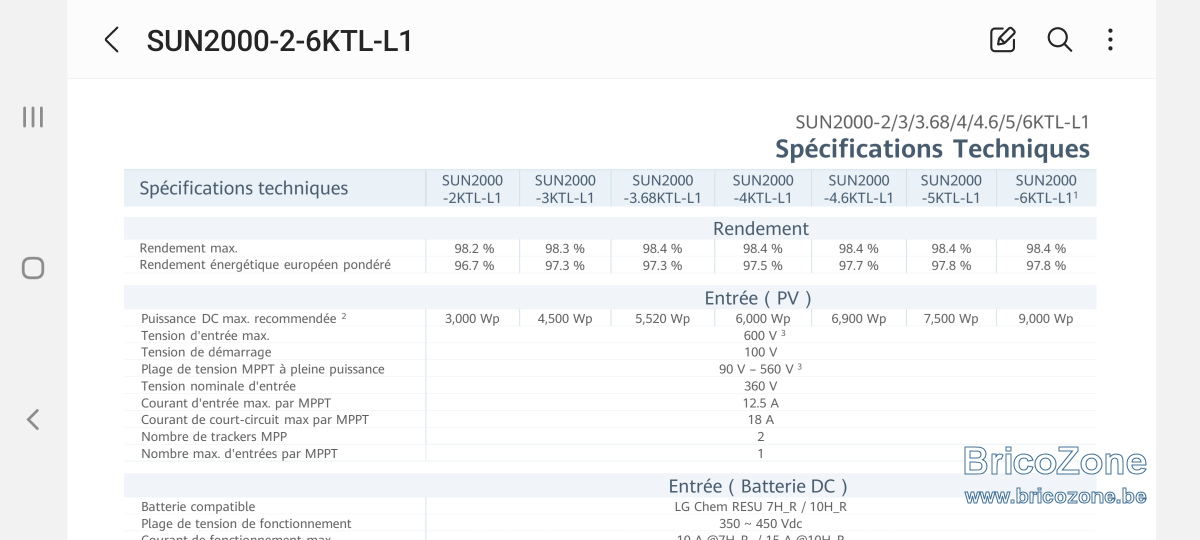Click the Spécifications Techniques page title
Viewport: 1200px width, 540px height.
click(932, 148)
